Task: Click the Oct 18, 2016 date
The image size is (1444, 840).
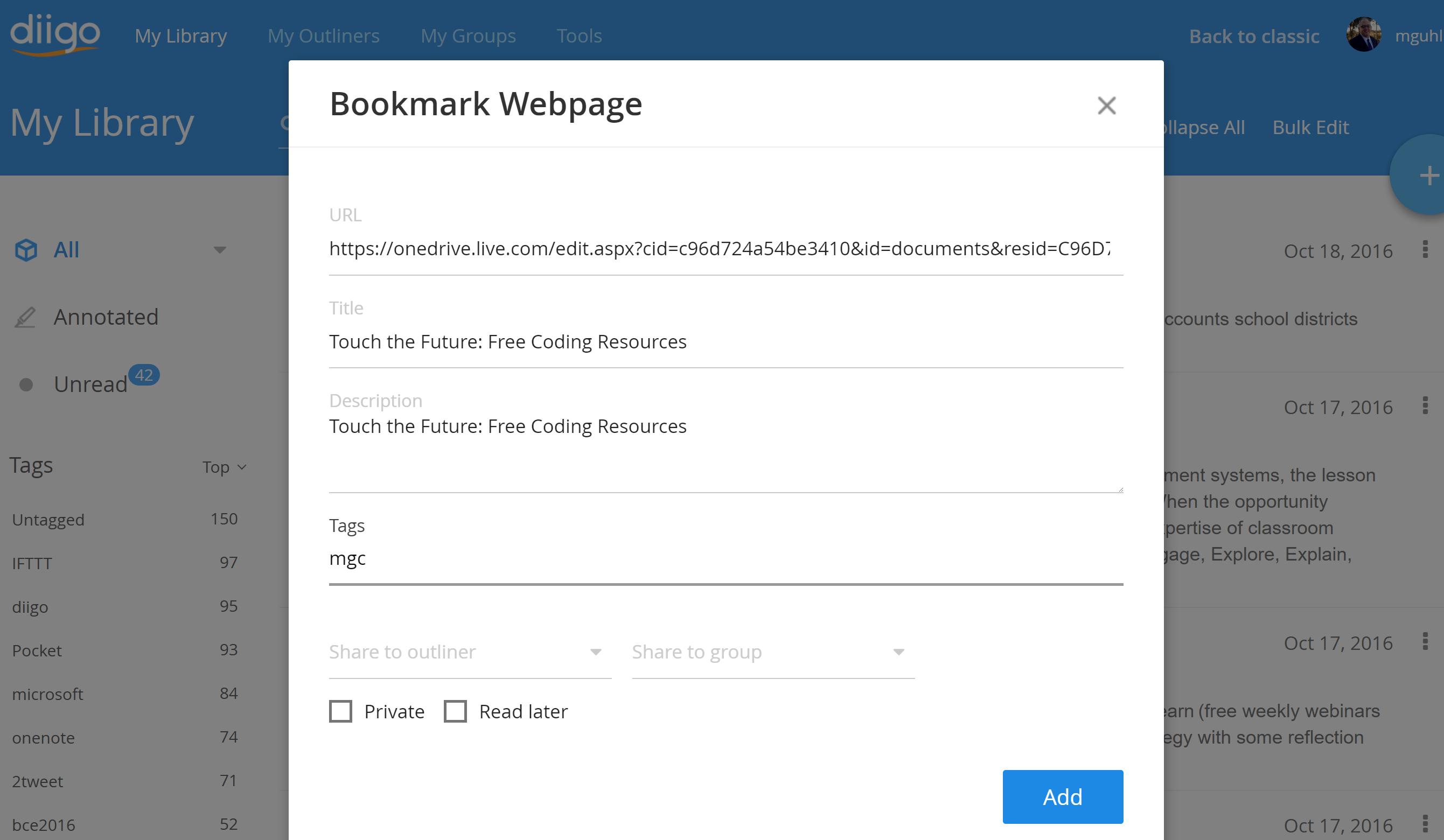Action: 1338,250
